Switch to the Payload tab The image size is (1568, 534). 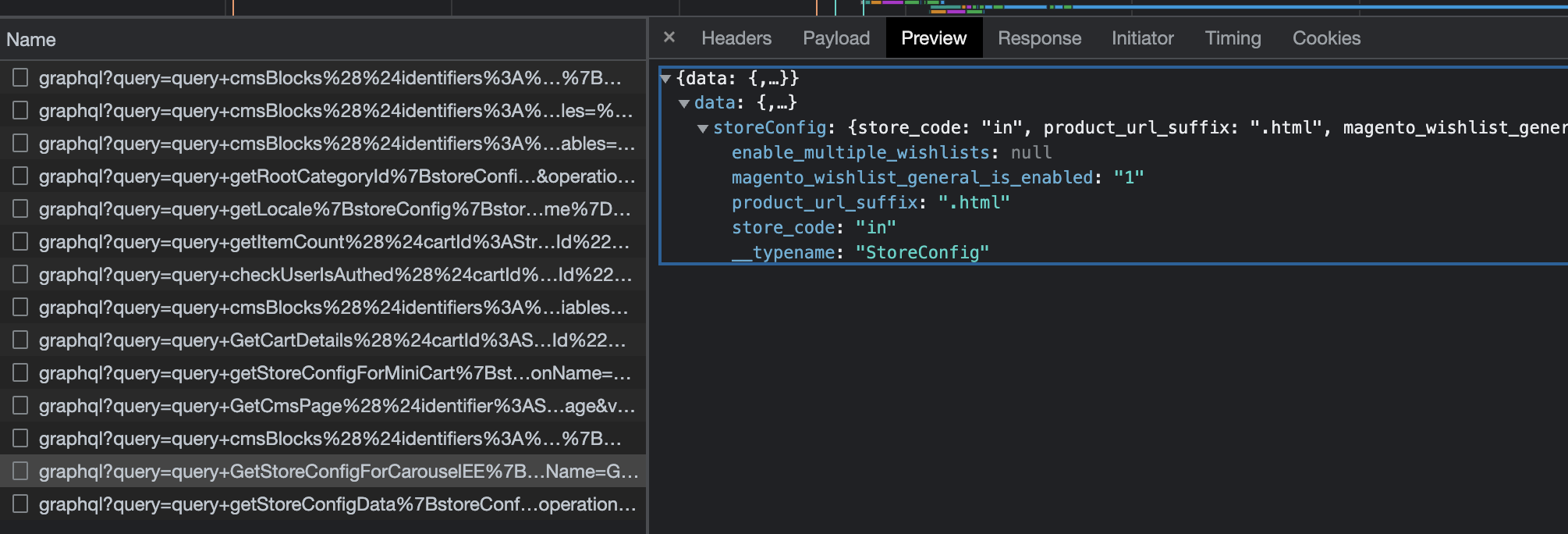pyautogui.click(x=836, y=38)
